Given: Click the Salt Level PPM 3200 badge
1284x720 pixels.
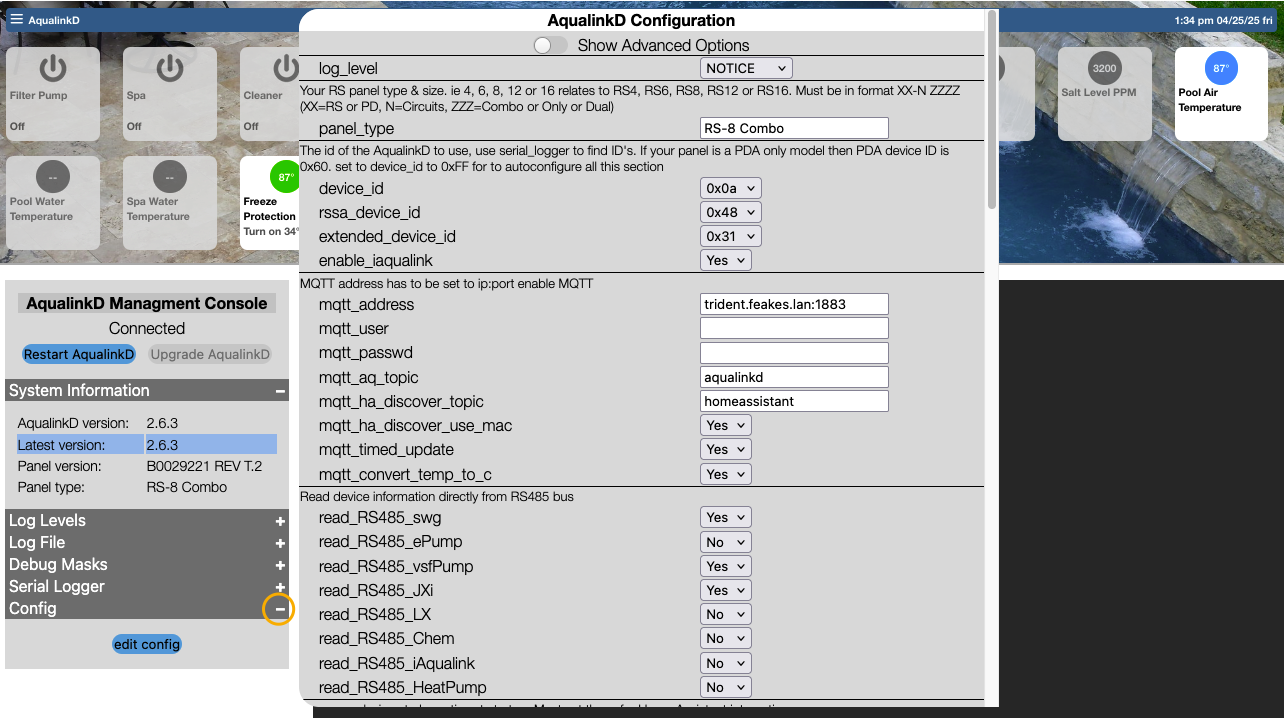Looking at the screenshot, I should (x=1104, y=68).
